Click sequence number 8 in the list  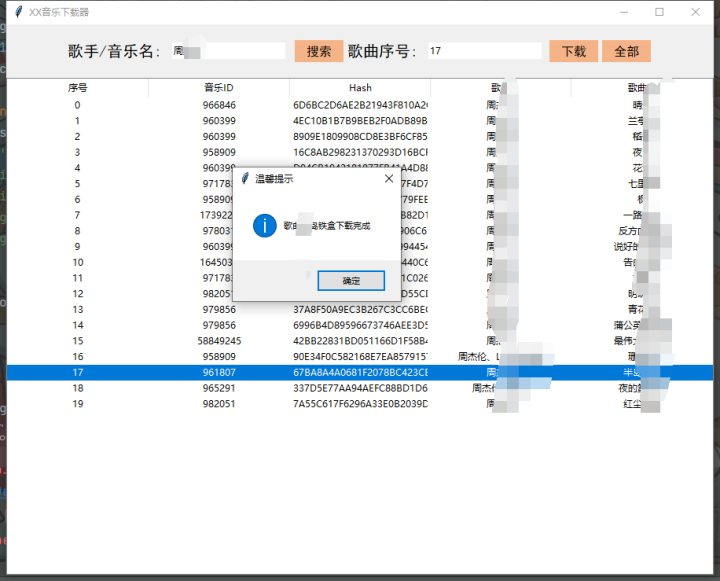pos(77,231)
